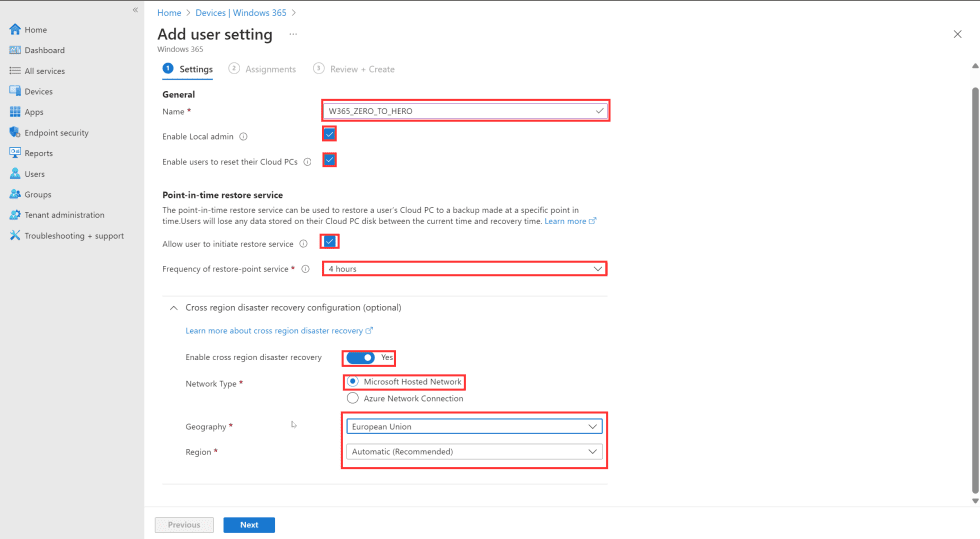
Task: Open Dashboard icon in sidebar
Action: pyautogui.click(x=15, y=50)
